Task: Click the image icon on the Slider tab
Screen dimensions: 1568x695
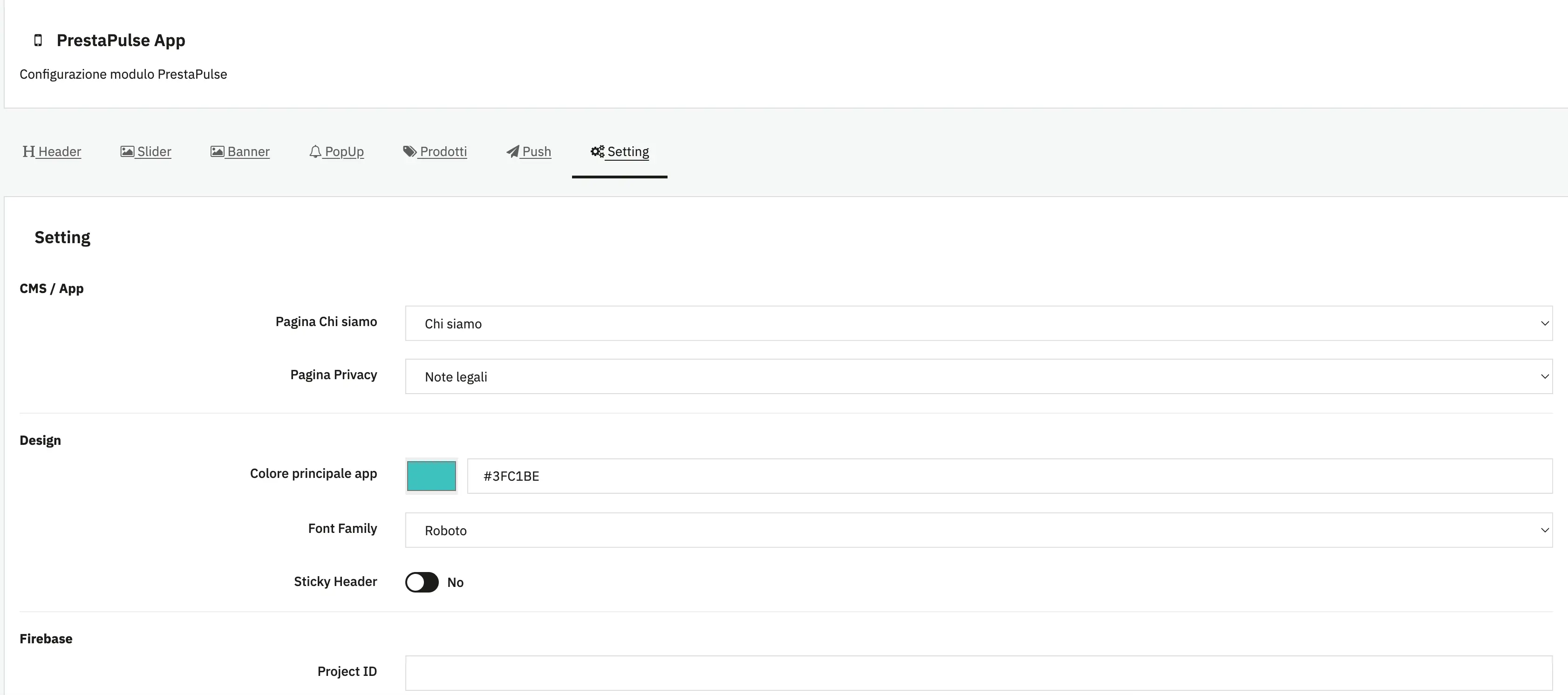Action: [x=126, y=151]
